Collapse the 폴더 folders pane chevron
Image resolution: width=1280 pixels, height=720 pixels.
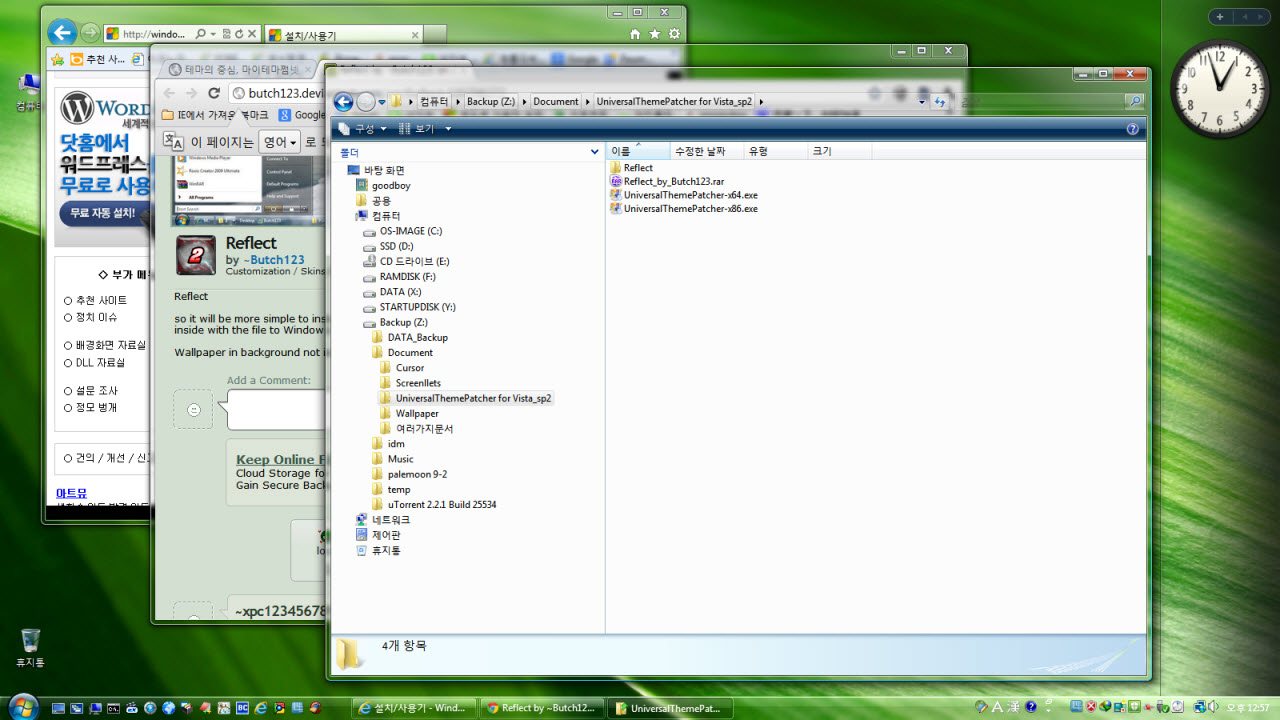[x=595, y=152]
